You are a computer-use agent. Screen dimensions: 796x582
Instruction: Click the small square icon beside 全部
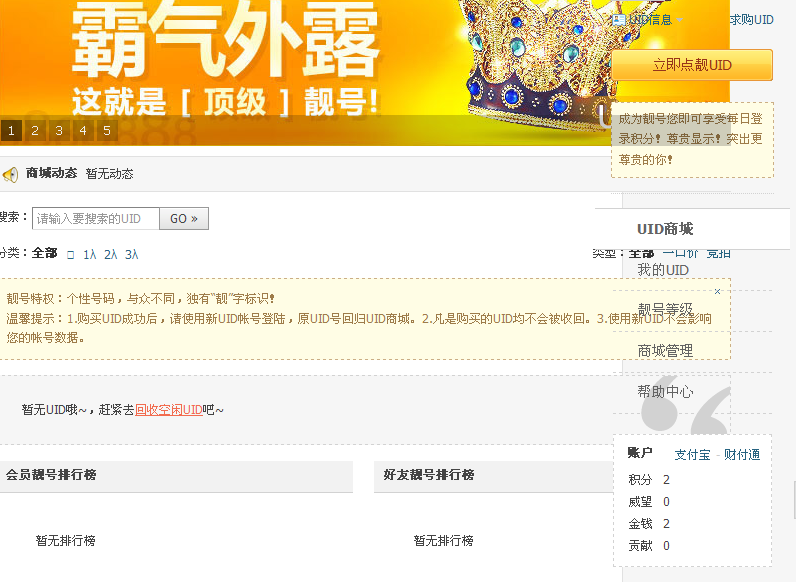71,255
